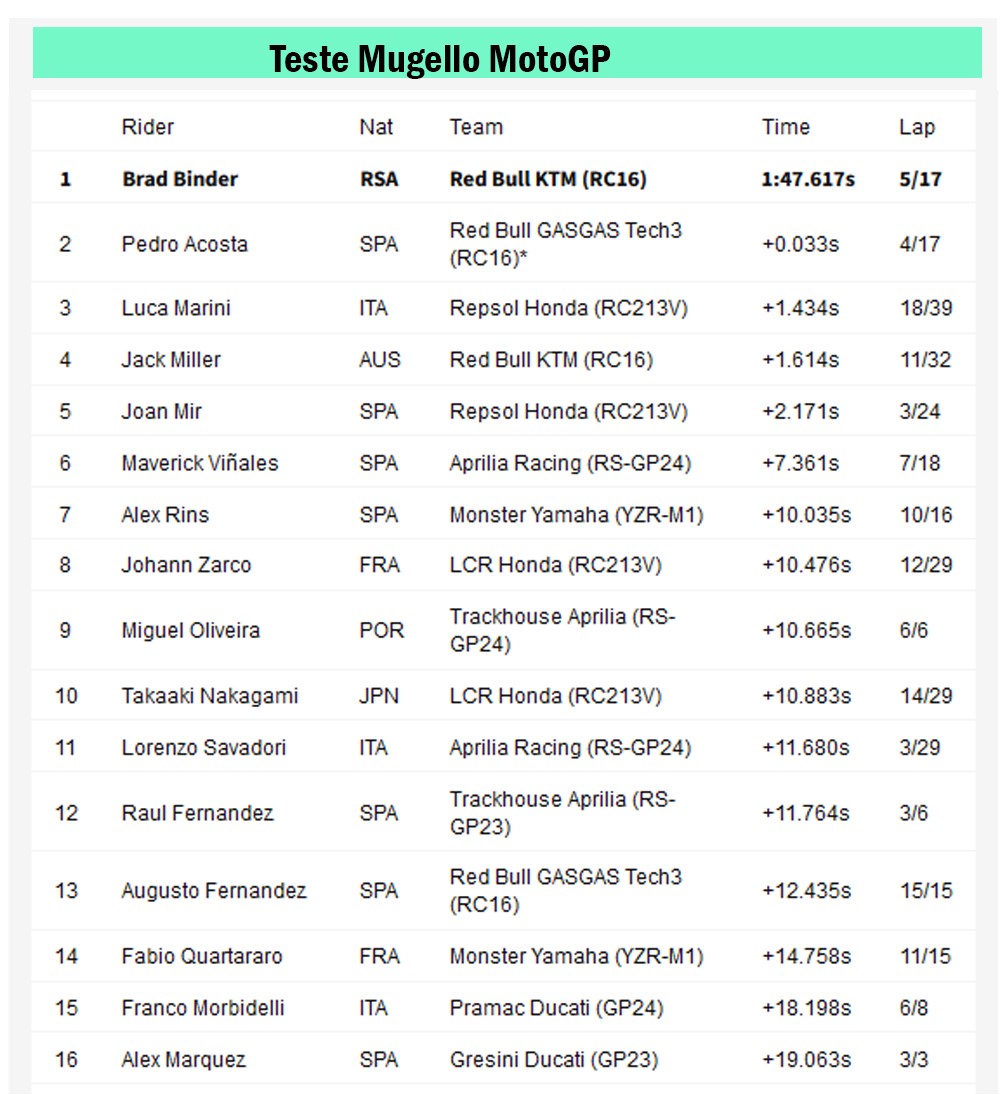Click the Time column header
Viewport: 1006px width, 1095px height.
point(786,127)
